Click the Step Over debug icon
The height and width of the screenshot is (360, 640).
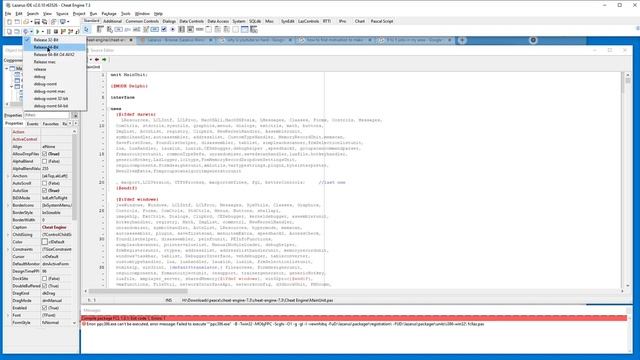tap(70, 31)
